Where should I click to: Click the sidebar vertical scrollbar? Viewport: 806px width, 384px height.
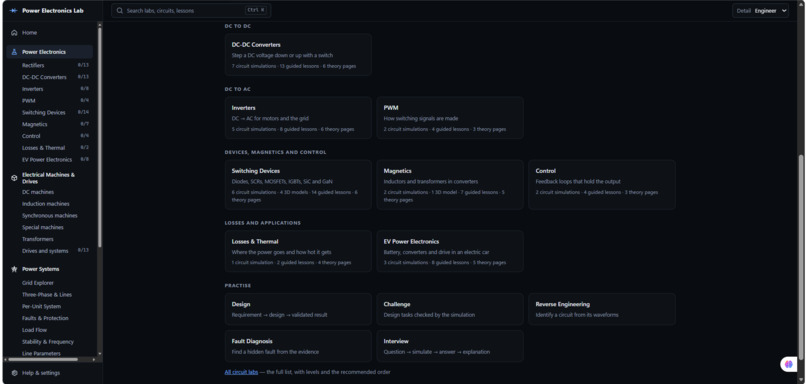100,137
